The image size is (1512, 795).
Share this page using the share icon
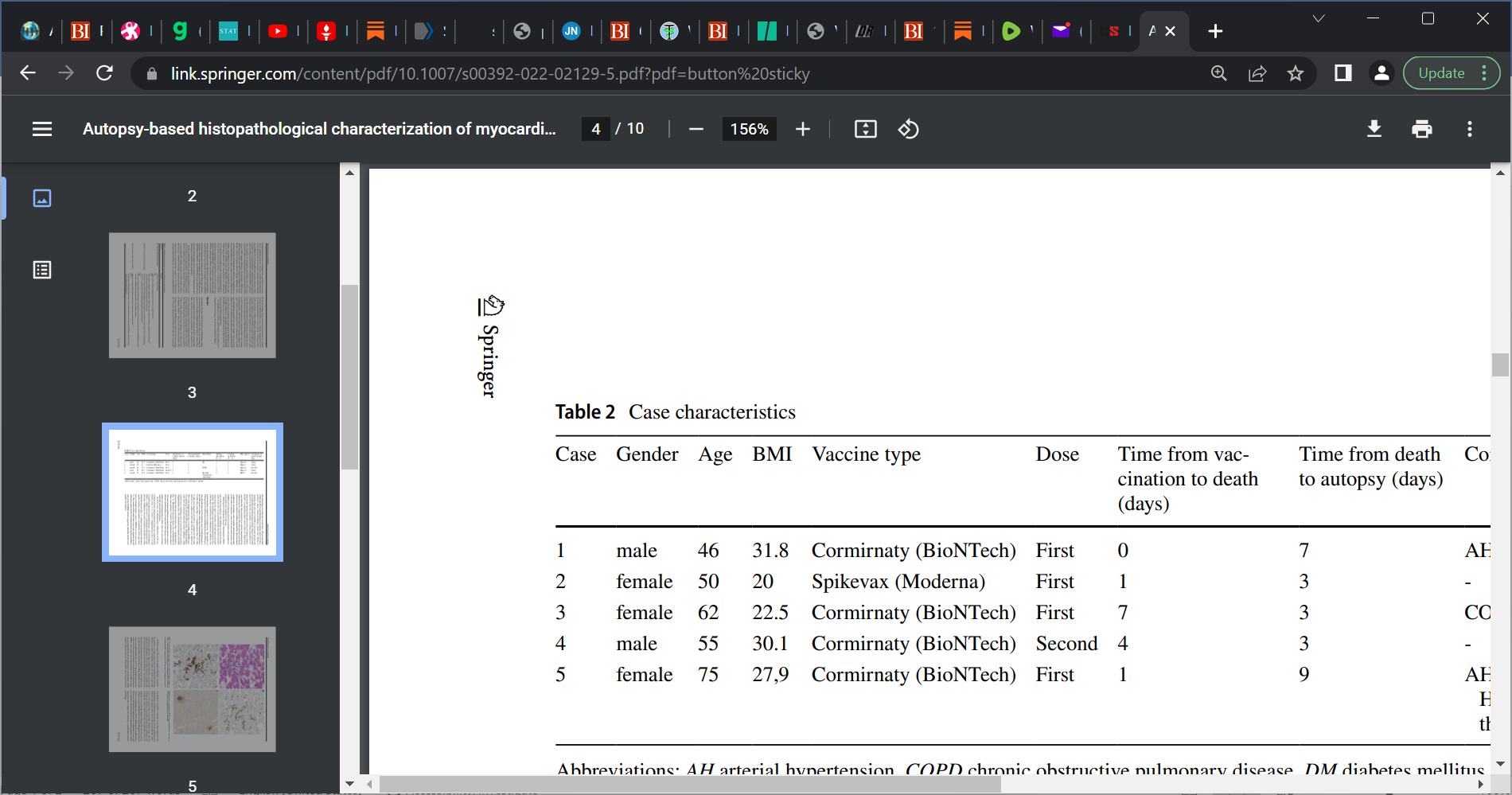tap(1257, 73)
